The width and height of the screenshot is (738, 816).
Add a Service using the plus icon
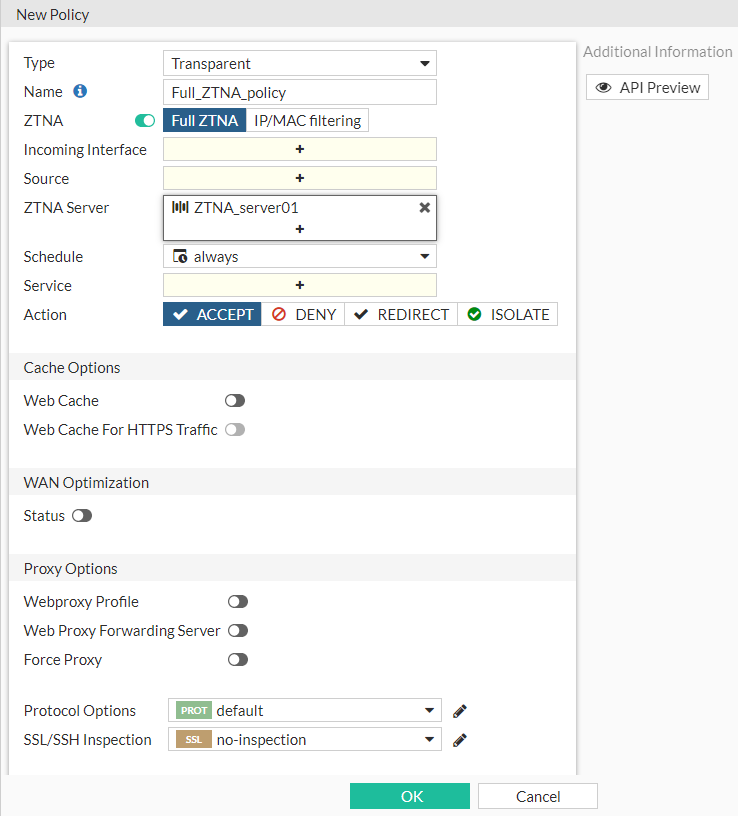coord(299,285)
